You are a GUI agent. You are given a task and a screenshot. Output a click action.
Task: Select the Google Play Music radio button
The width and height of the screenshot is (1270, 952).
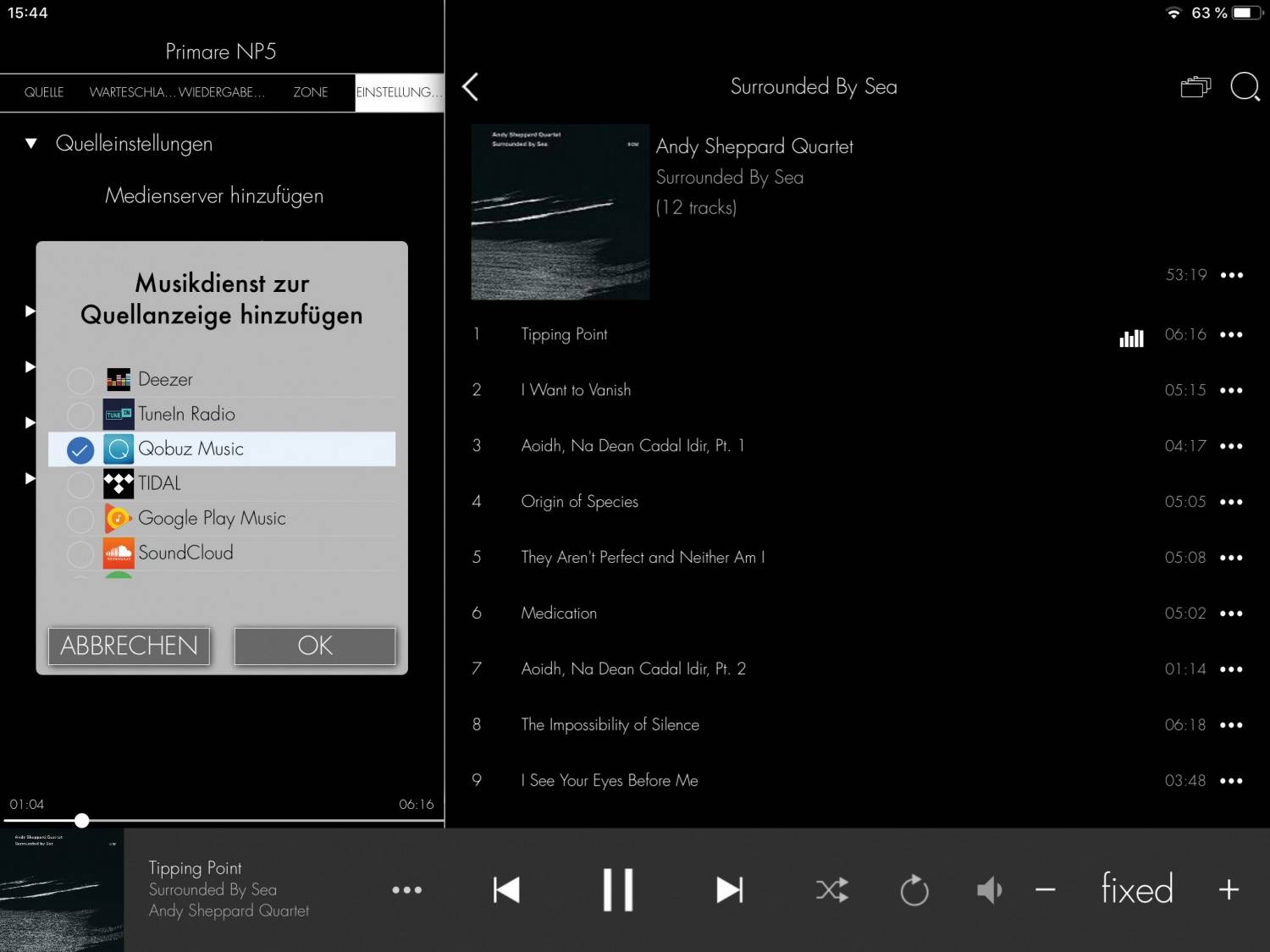click(x=80, y=519)
